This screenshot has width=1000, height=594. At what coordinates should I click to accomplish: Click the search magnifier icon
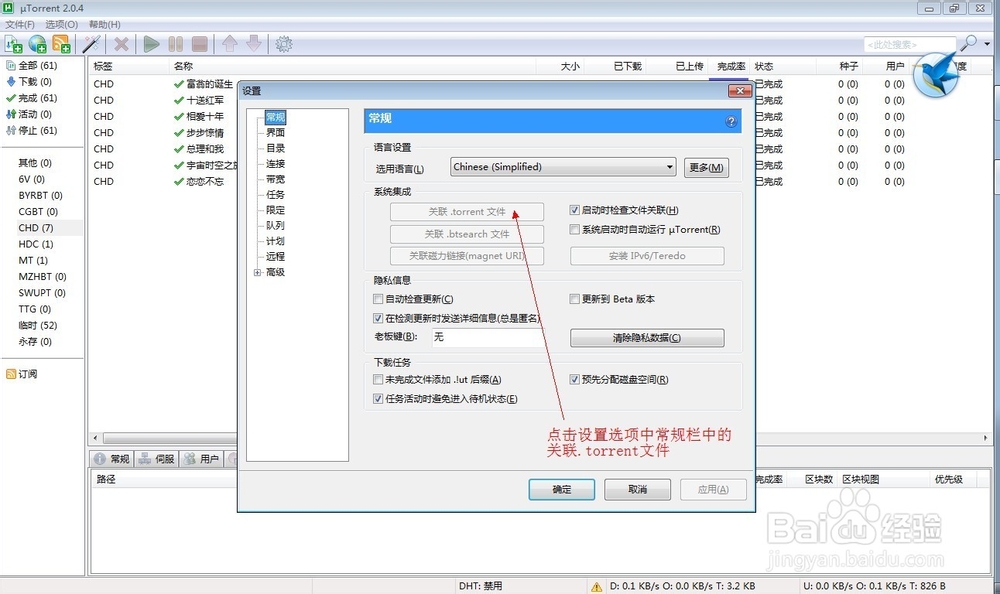[x=969, y=43]
